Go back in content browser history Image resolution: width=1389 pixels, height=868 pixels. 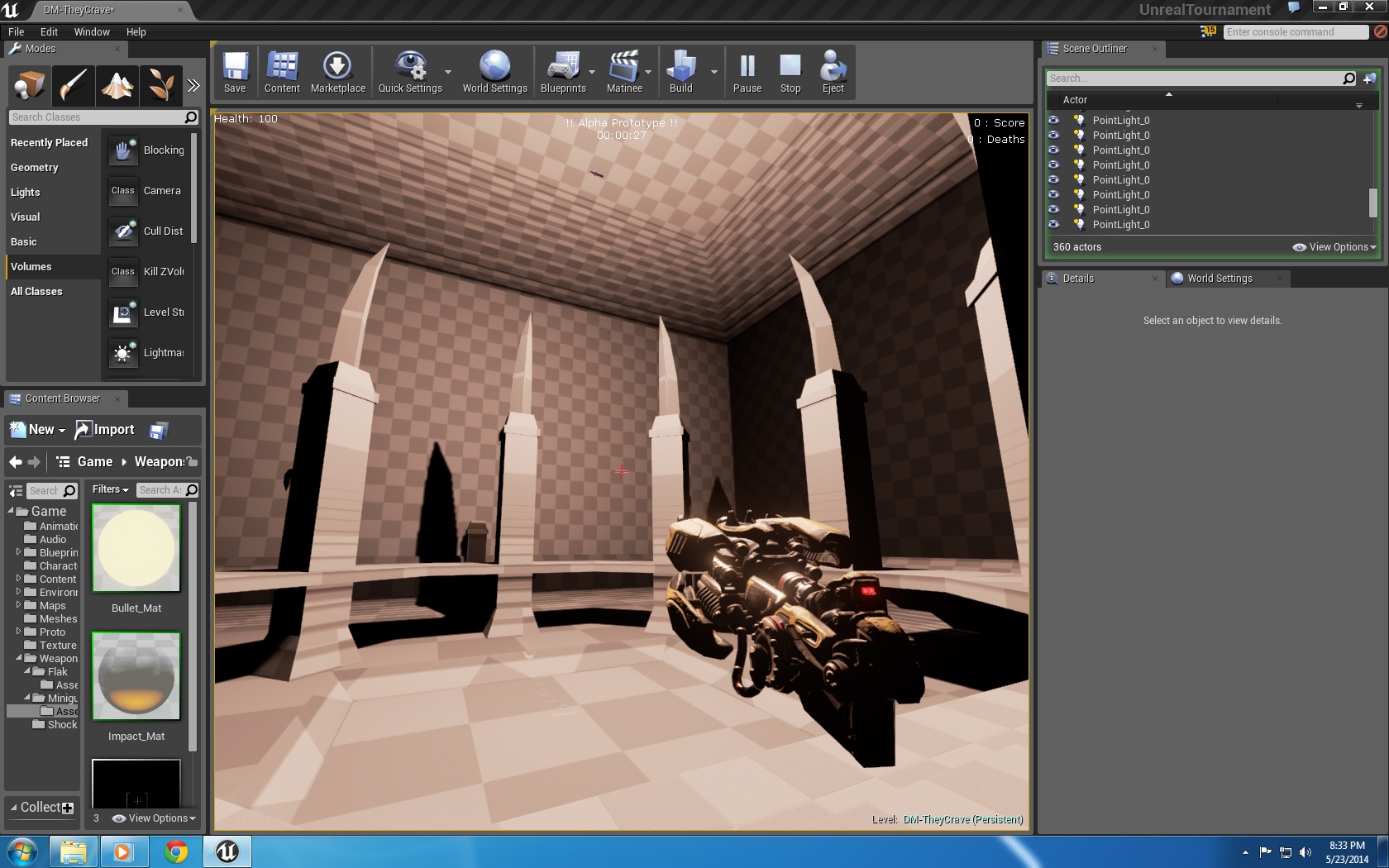tap(16, 462)
